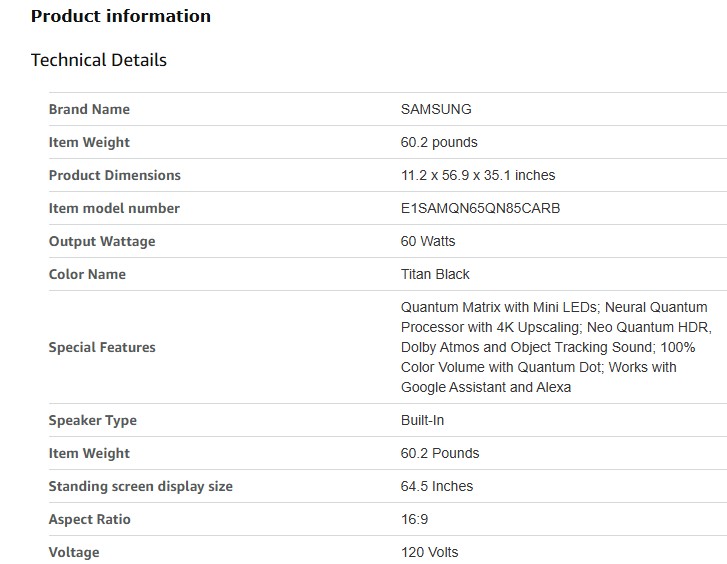Click the Product Dimensions label

coord(114,175)
